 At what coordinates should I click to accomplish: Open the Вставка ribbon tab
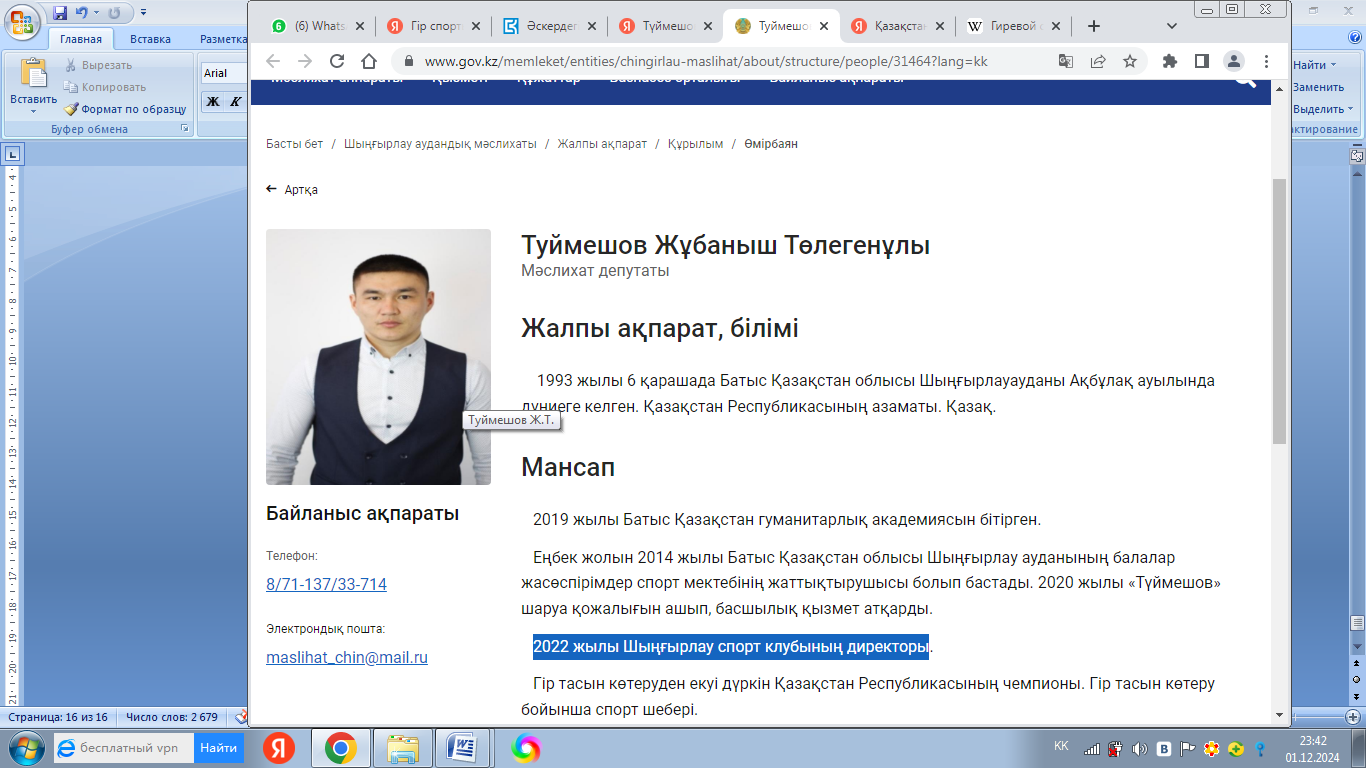tap(150, 39)
